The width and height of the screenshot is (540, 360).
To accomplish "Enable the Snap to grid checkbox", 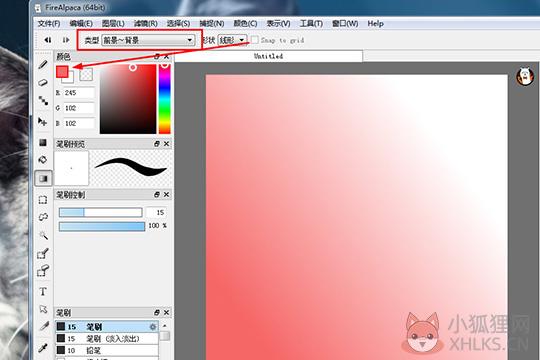I will pos(255,40).
